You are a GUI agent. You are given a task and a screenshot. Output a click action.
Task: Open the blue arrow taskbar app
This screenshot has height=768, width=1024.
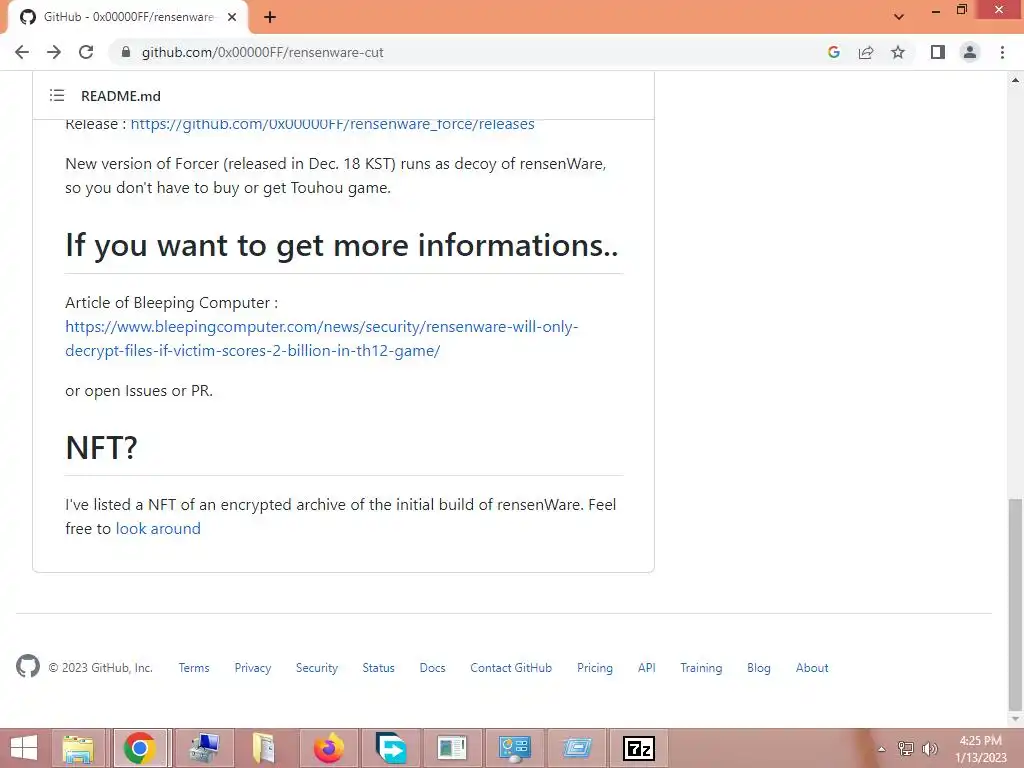[x=391, y=748]
